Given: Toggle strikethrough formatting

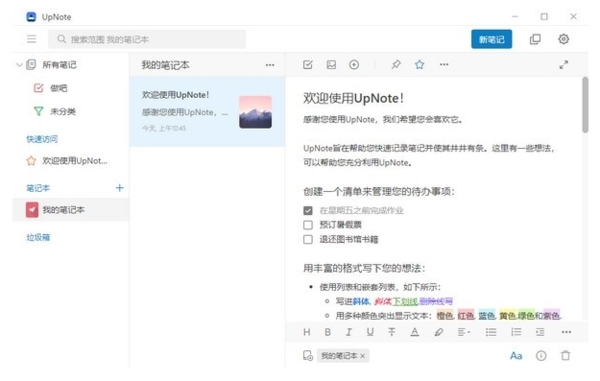Looking at the screenshot, I should click(391, 332).
